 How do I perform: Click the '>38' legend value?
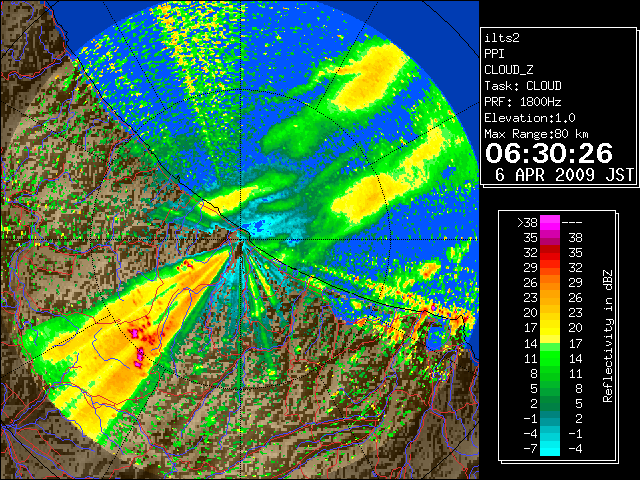pyautogui.click(x=527, y=223)
